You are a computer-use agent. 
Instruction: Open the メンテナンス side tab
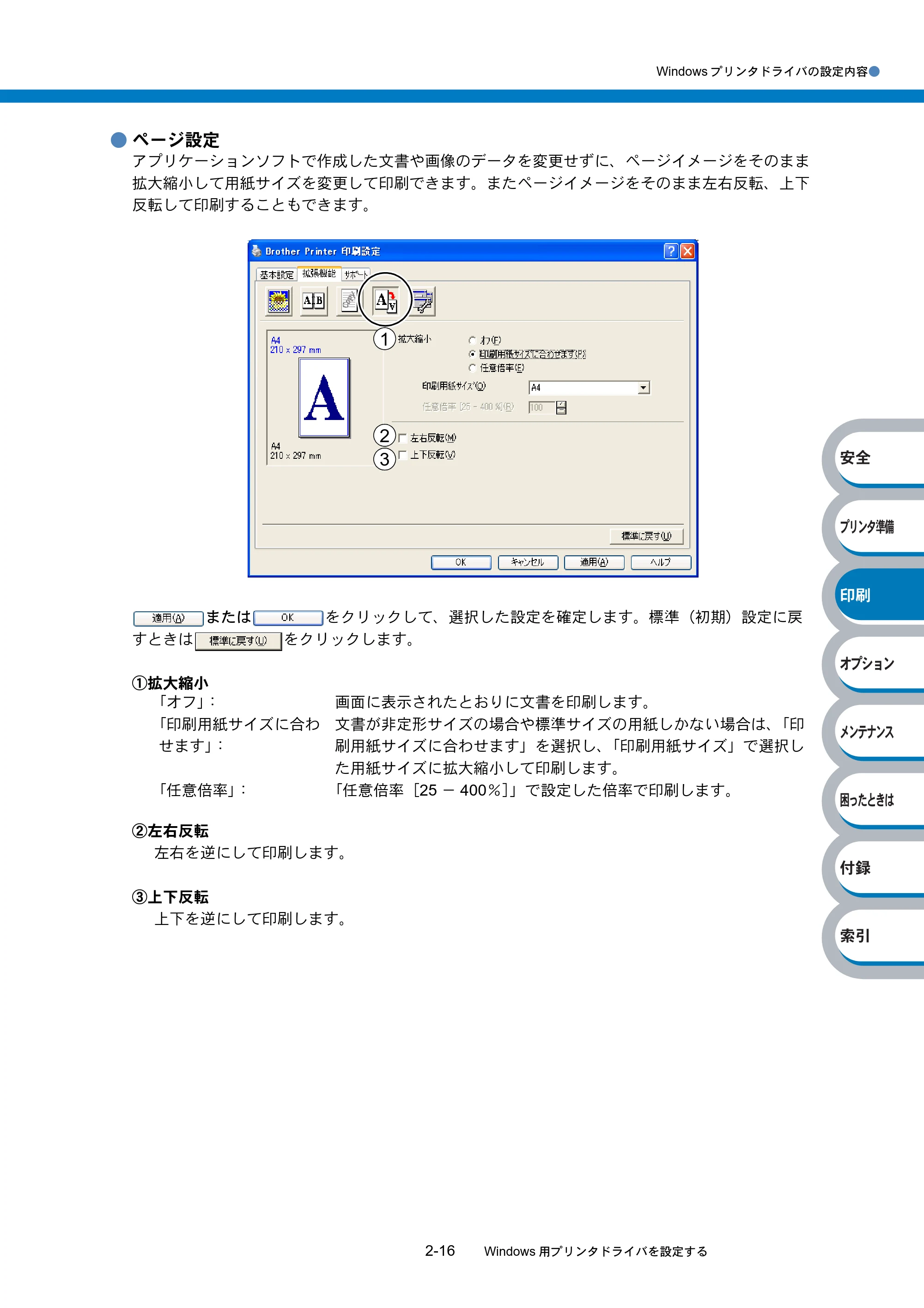pyautogui.click(x=879, y=731)
